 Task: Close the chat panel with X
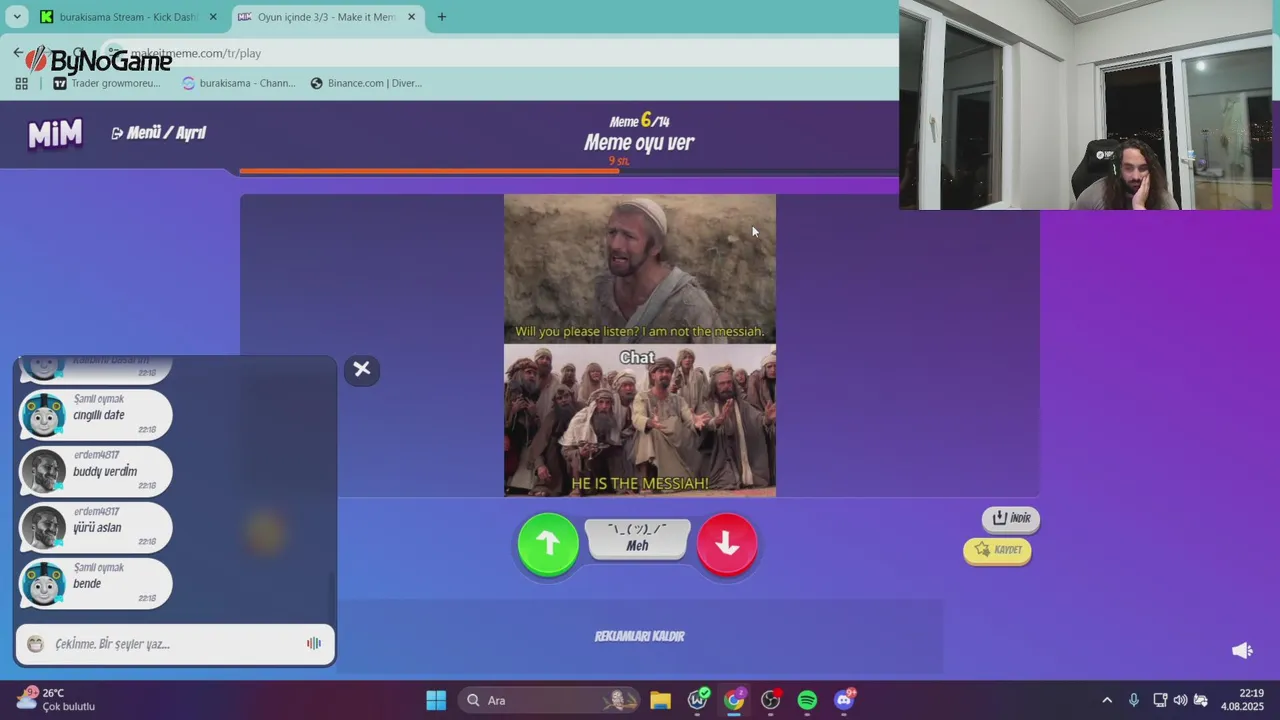(x=362, y=369)
